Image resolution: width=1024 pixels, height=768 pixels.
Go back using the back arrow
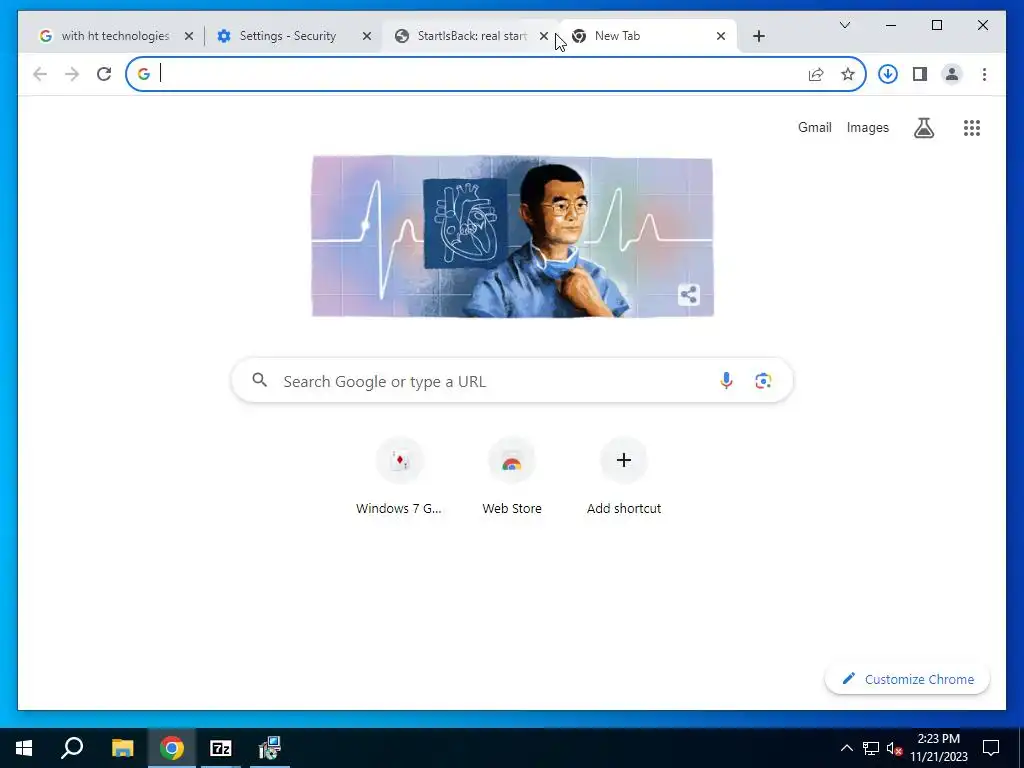click(x=40, y=74)
